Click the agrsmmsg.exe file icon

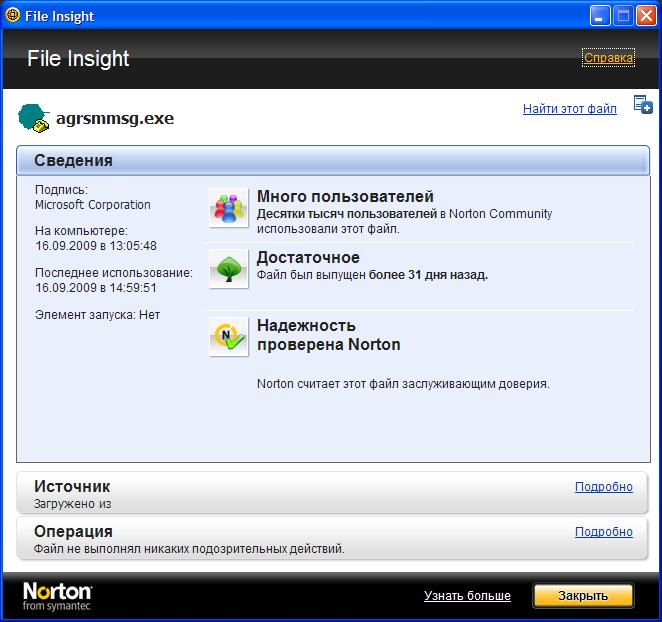click(34, 118)
